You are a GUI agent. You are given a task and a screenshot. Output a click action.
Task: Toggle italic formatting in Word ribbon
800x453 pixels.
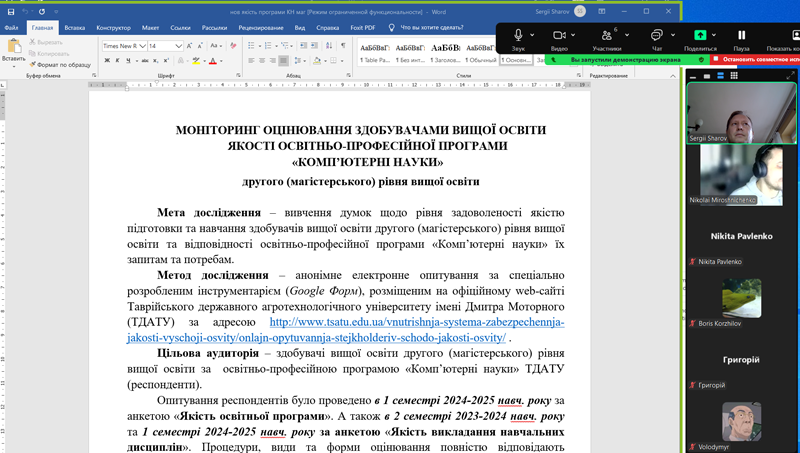pos(117,61)
